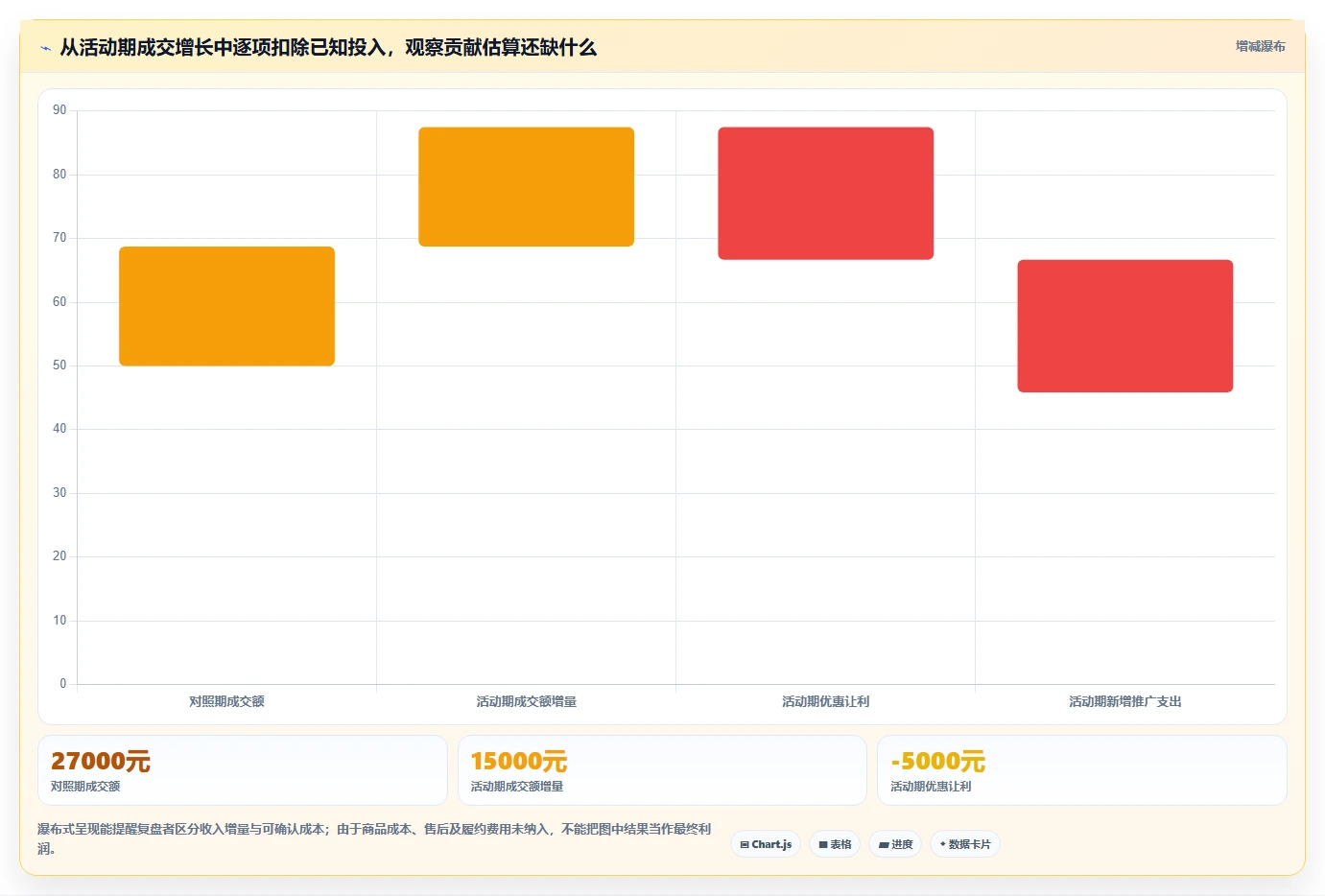Select the orange 活动期成交额增量 bar
This screenshot has width=1325, height=896.
coord(526,187)
